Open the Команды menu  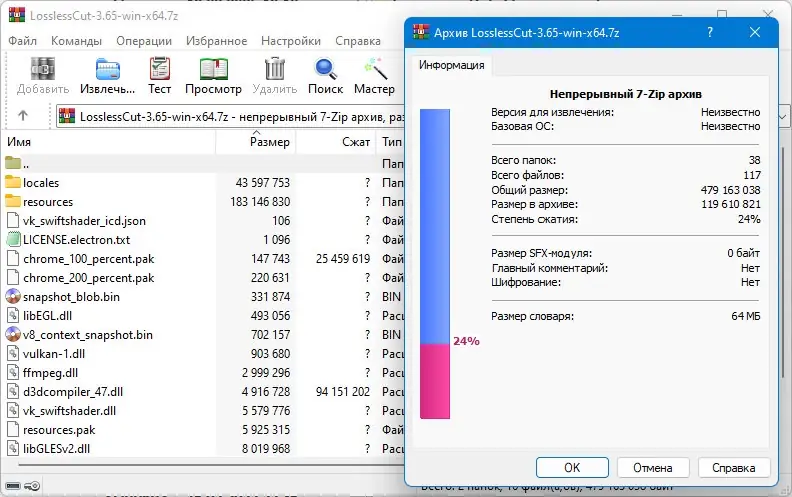76,41
